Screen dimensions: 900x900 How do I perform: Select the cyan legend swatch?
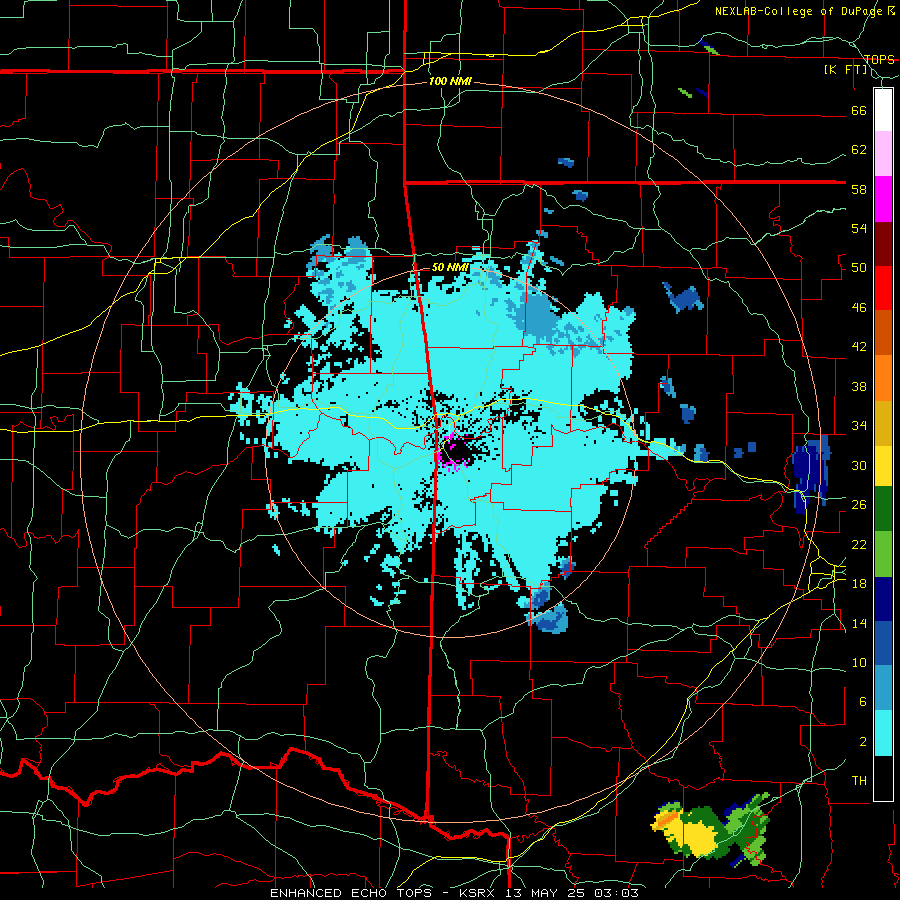[x=883, y=733]
